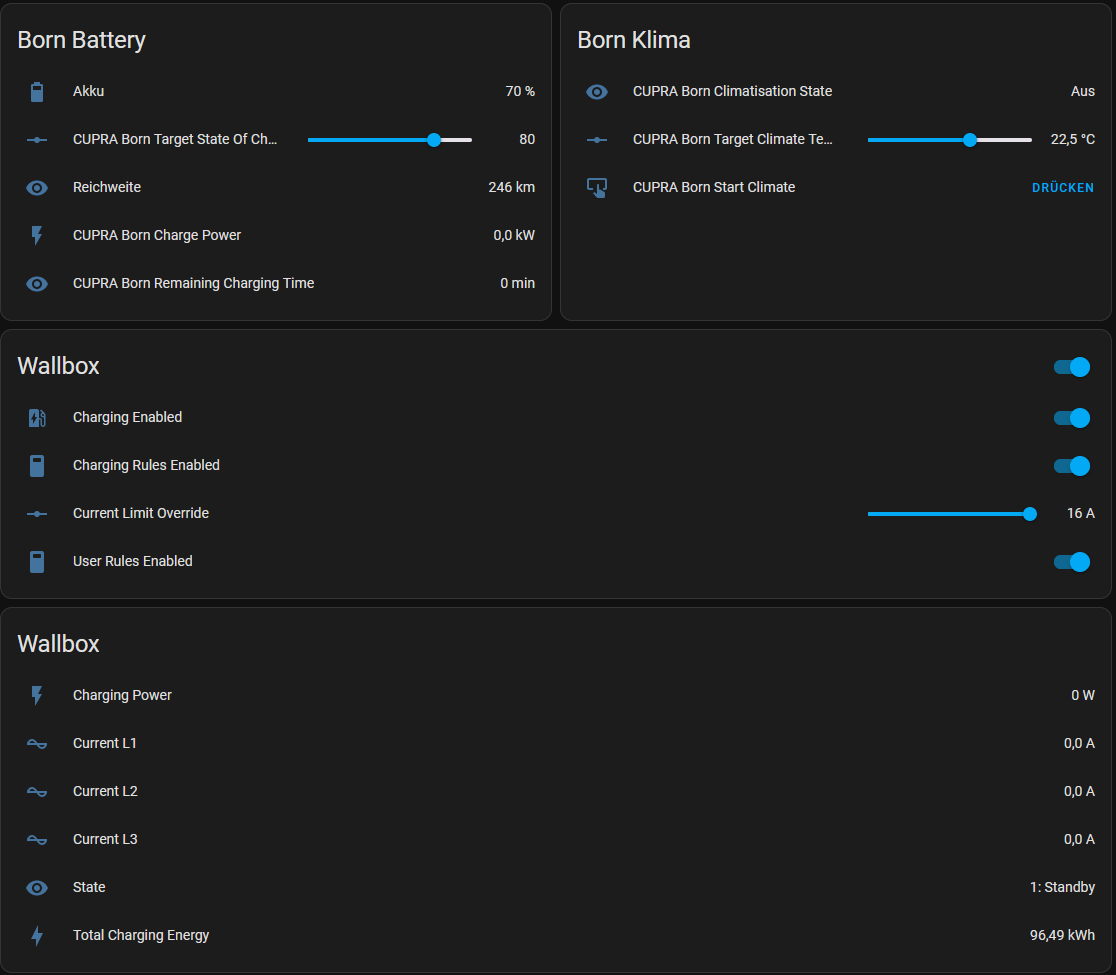Click the eye icon beside State
1116x975 pixels.
(x=37, y=887)
